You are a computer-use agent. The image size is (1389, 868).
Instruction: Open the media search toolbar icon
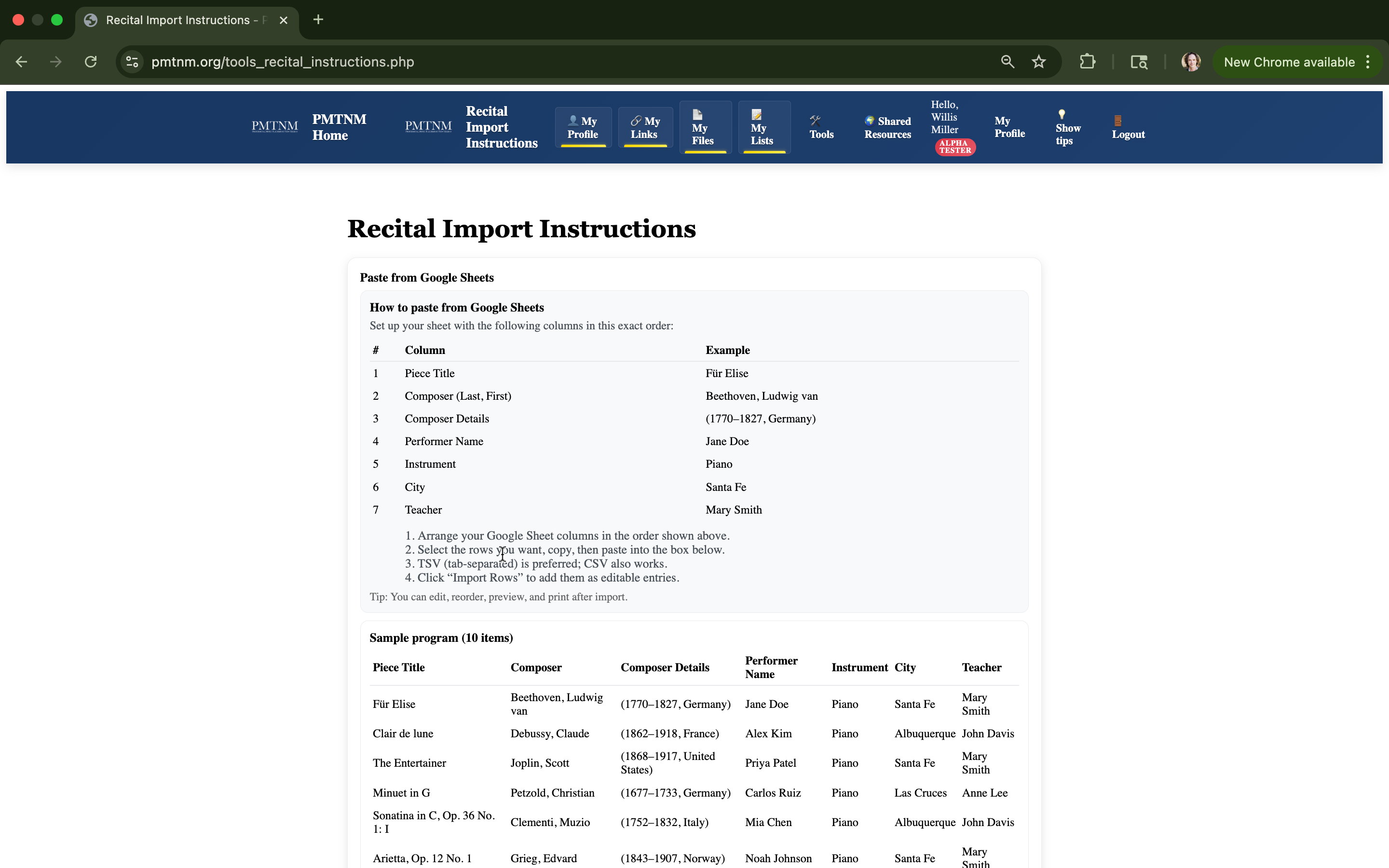(x=1139, y=62)
